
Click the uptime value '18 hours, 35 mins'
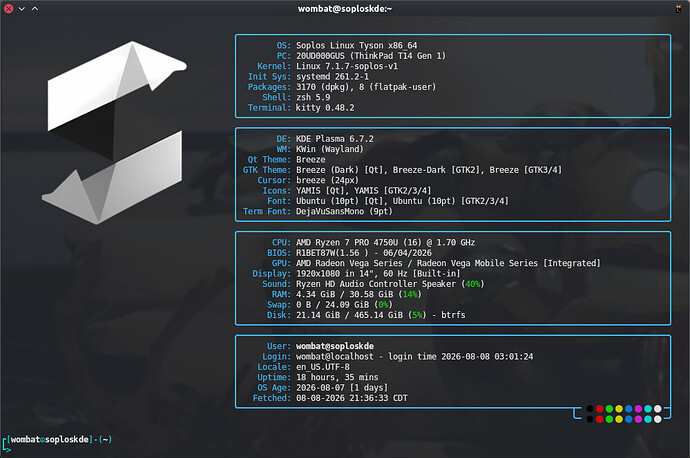click(337, 377)
